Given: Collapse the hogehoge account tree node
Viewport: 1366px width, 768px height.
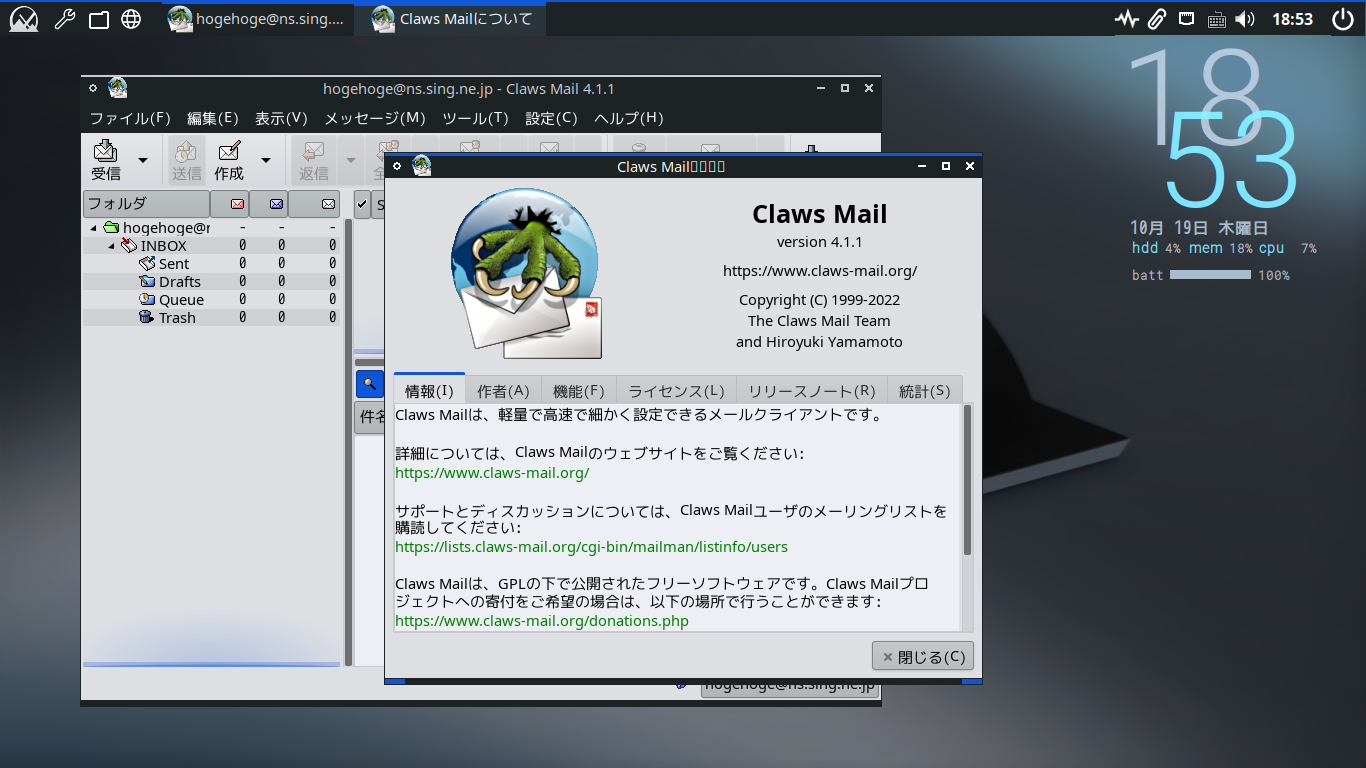Looking at the screenshot, I should coord(94,228).
